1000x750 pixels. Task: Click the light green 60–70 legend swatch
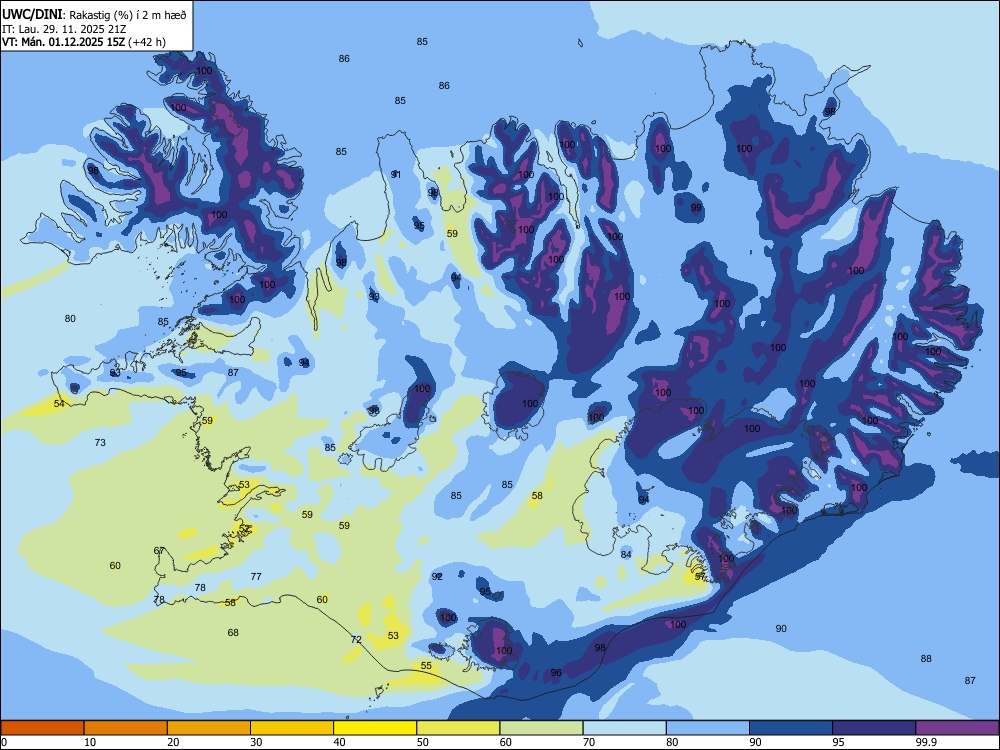coord(541,728)
